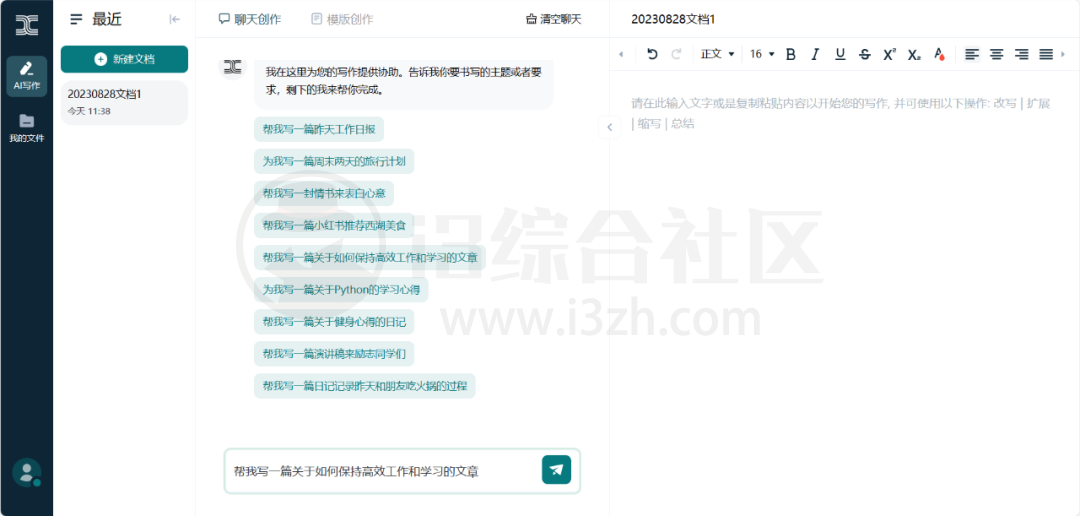1080x516 pixels.
Task: Toggle bold formatting
Action: pos(791,54)
